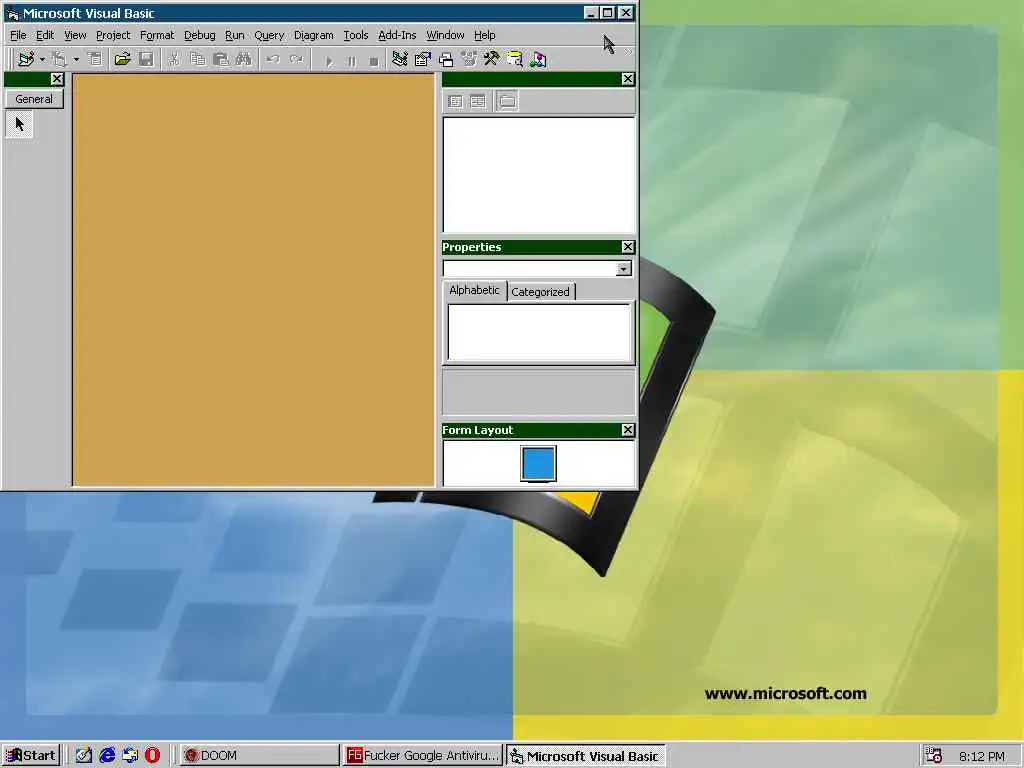This screenshot has height=768, width=1024.
Task: Click the Open Project folder icon
Action: pos(122,59)
